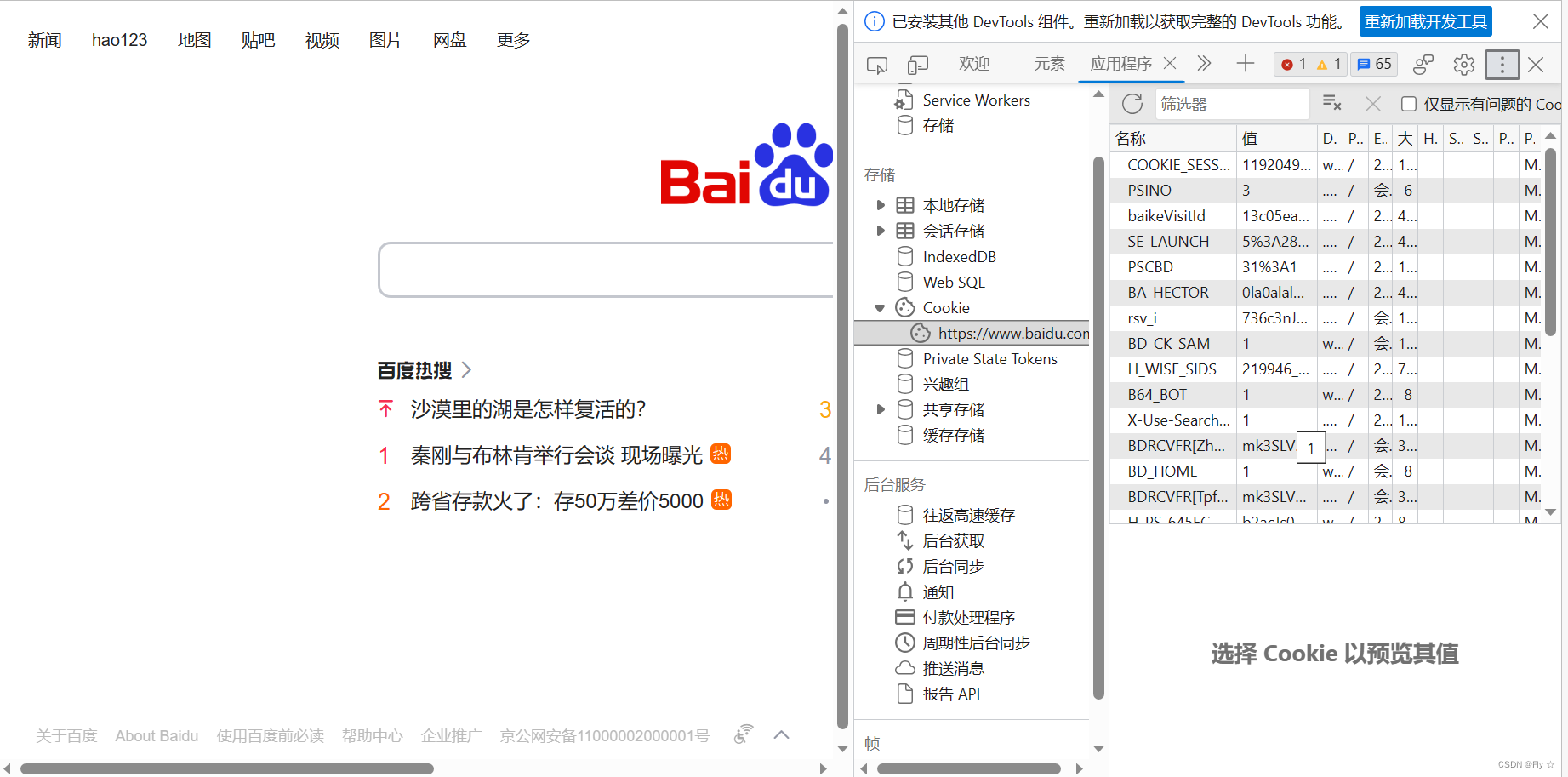Image resolution: width=1568 pixels, height=777 pixels.
Task: Select the PSINO cookie row
Action: click(x=1327, y=191)
